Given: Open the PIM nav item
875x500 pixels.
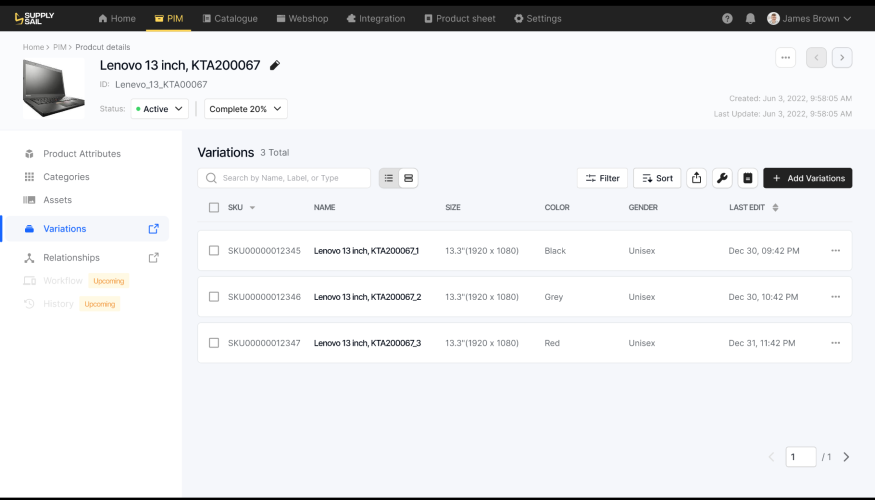Looking at the screenshot, I should [169, 18].
